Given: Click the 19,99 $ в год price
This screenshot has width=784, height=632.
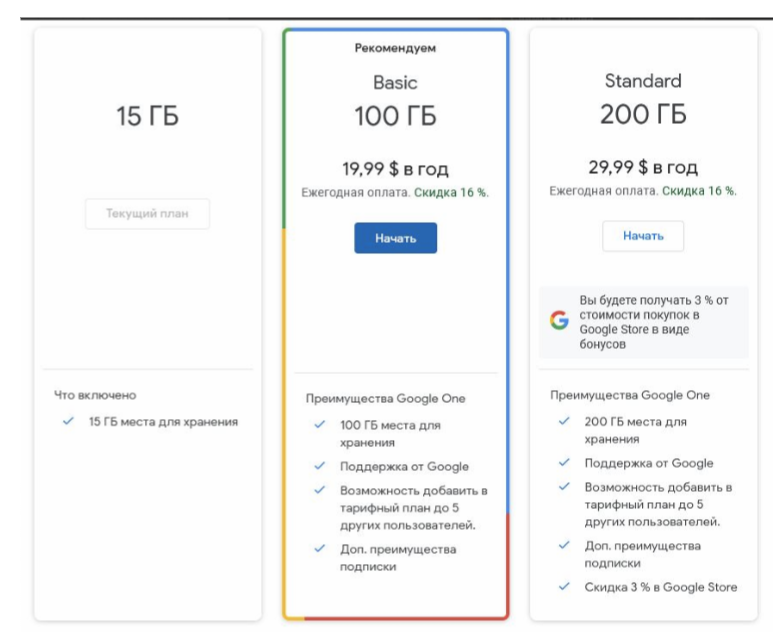Looking at the screenshot, I should 395,169.
